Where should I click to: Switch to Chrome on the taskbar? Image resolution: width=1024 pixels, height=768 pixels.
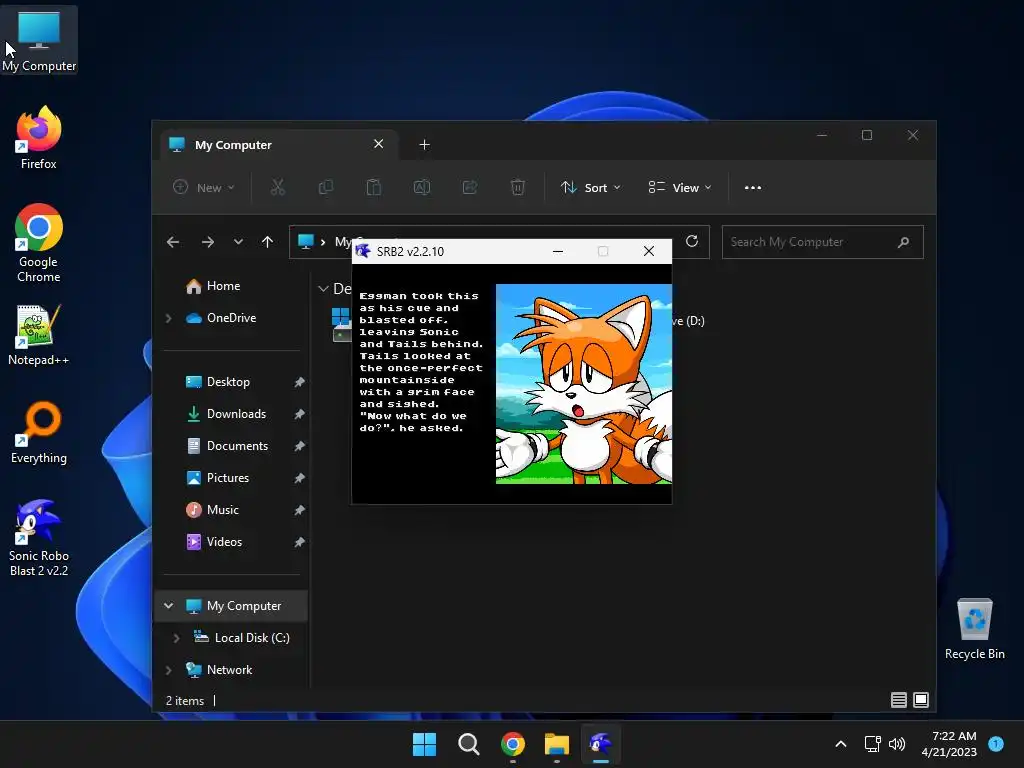[513, 744]
